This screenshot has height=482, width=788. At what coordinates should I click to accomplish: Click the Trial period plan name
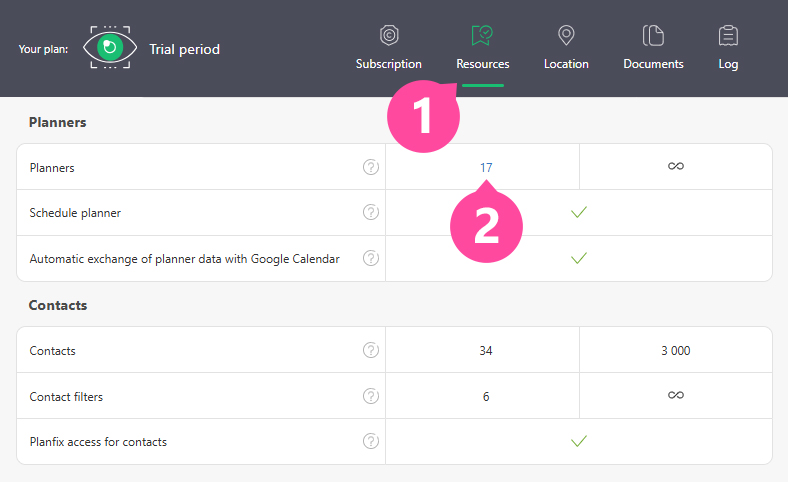point(184,49)
